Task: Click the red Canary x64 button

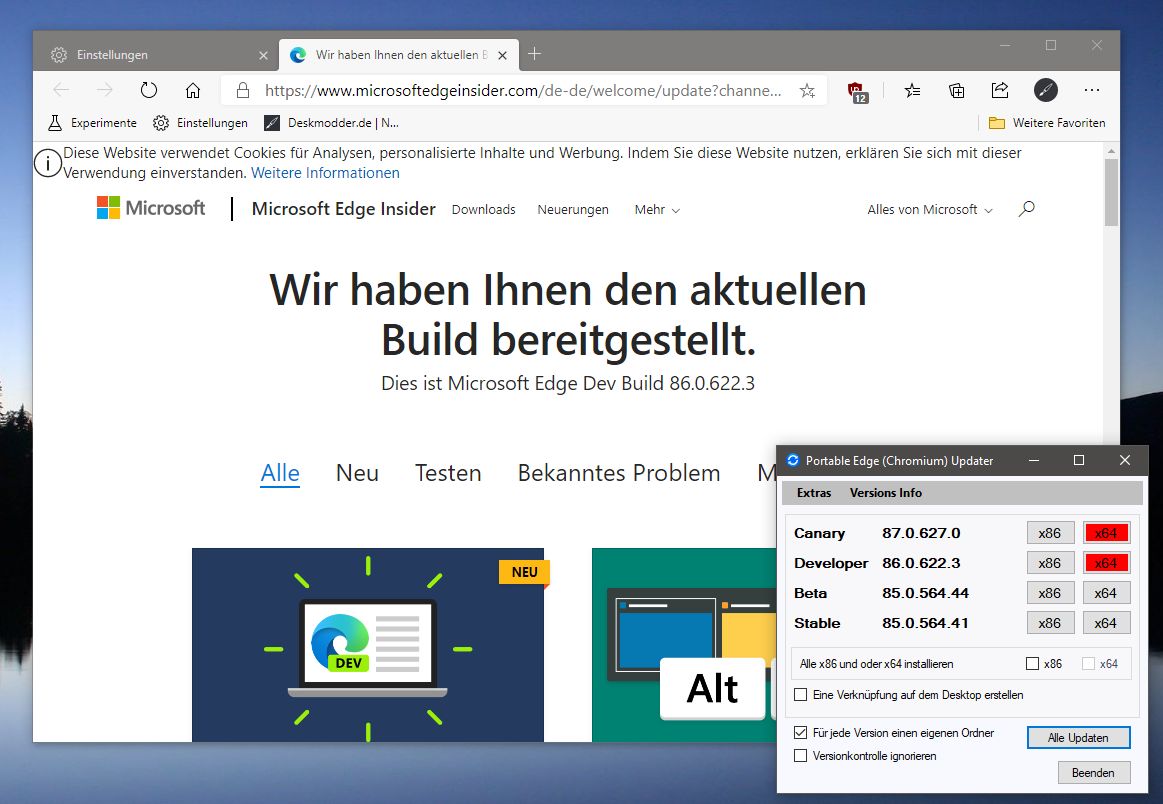Action: [x=1106, y=533]
